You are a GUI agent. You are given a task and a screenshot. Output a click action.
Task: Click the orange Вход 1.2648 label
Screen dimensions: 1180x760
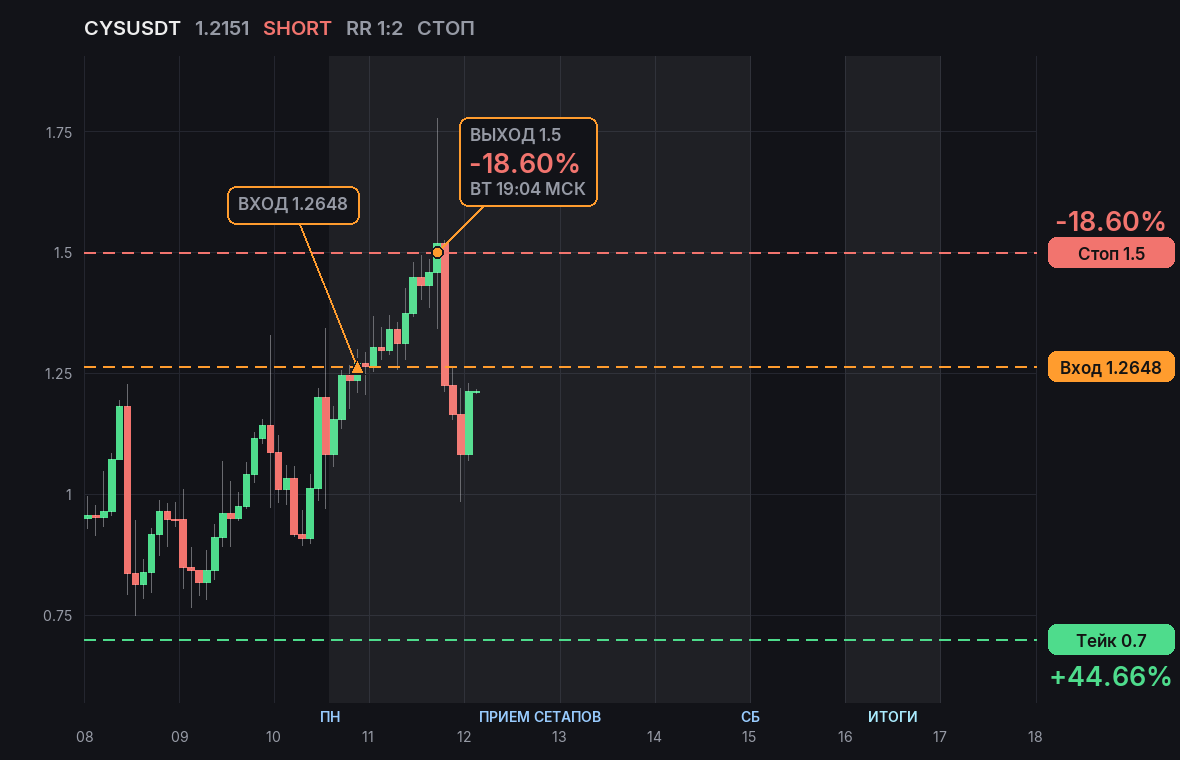[x=1111, y=367]
